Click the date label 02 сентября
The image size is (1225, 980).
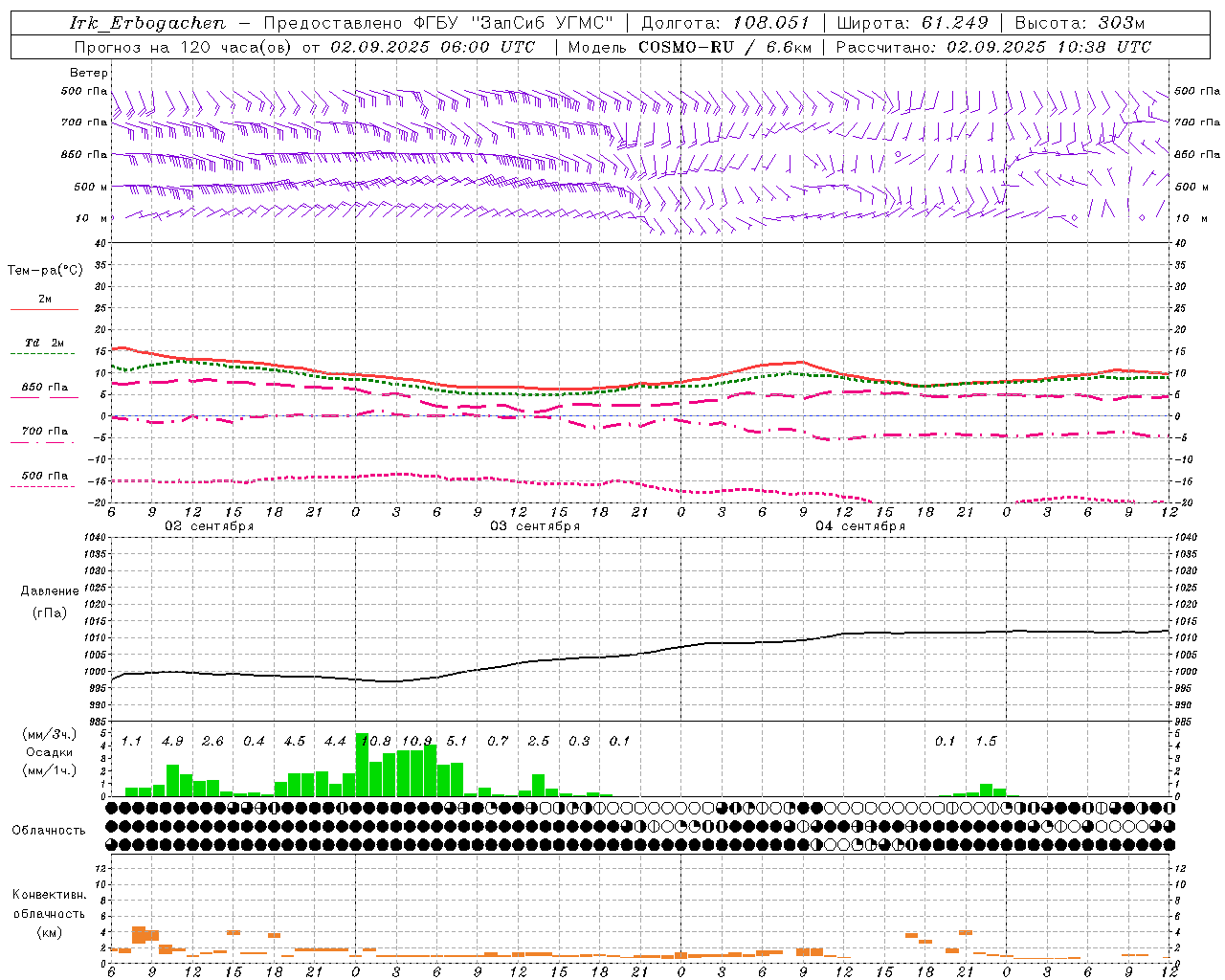(210, 526)
